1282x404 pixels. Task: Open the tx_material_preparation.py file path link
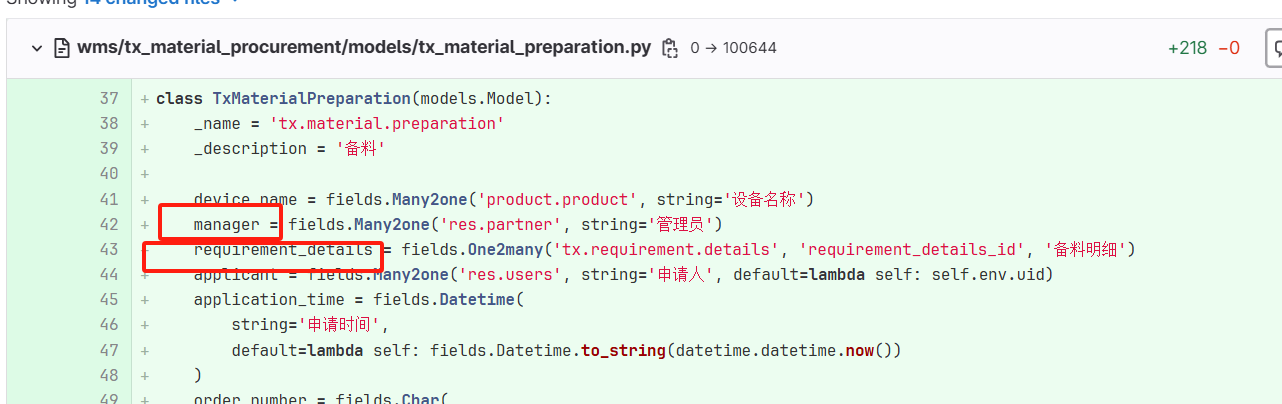click(364, 47)
